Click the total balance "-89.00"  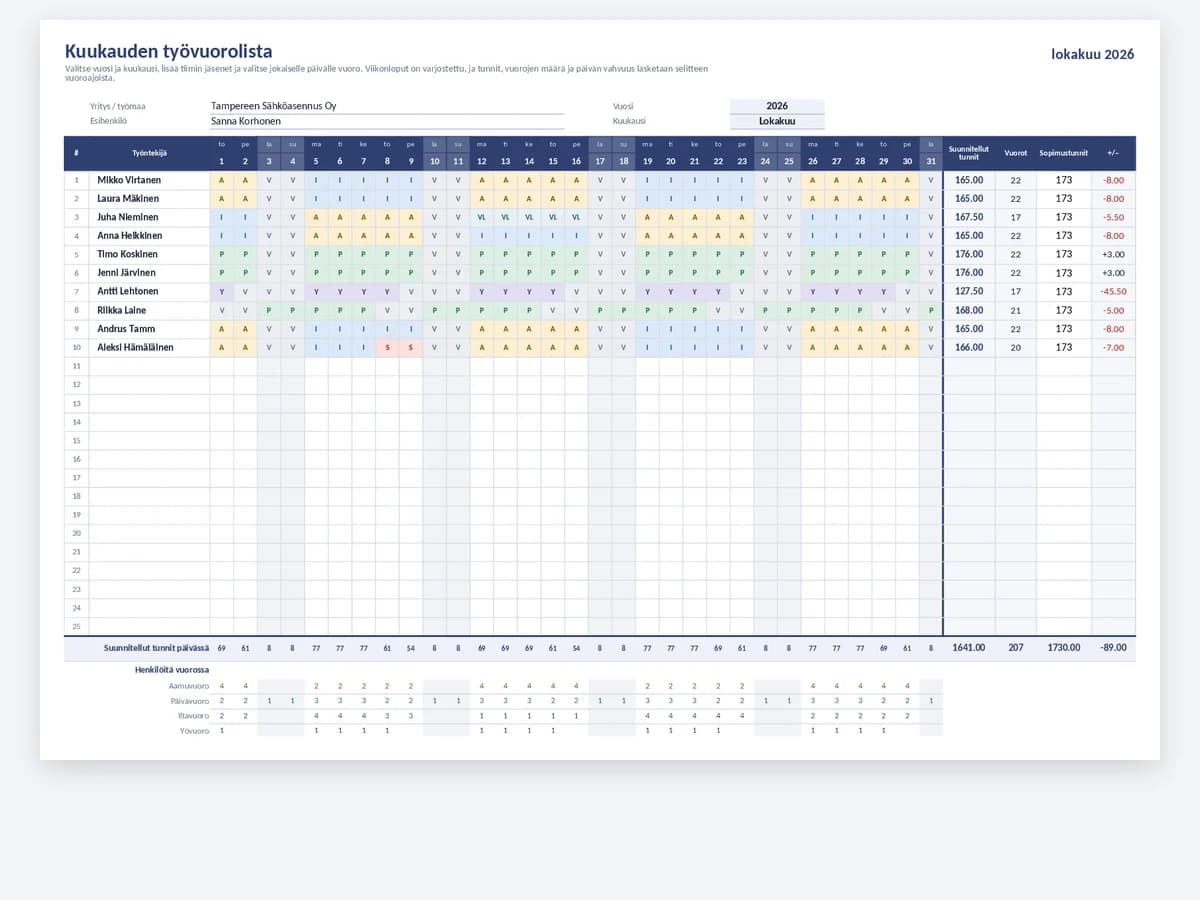pos(1113,648)
